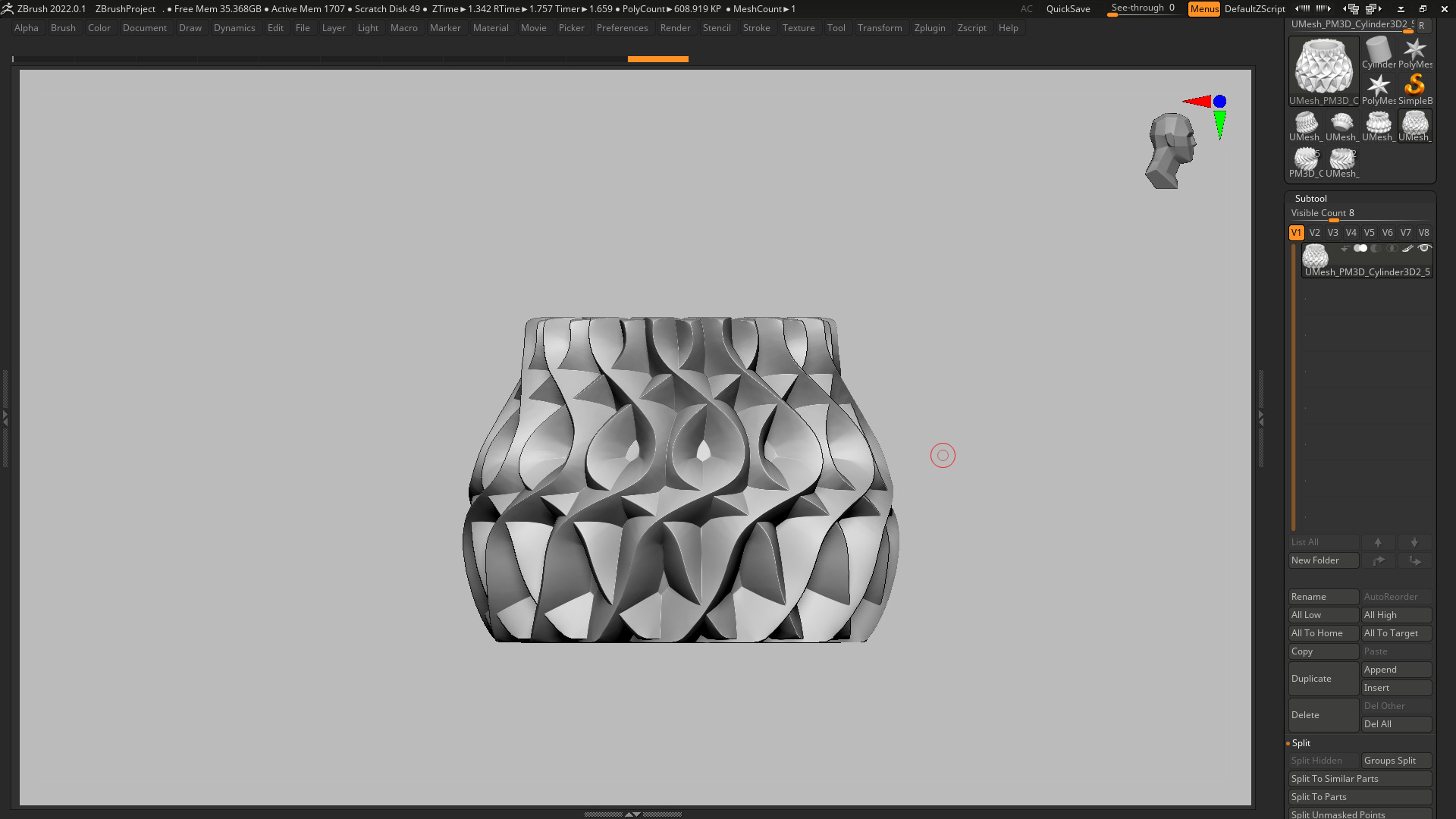Pick first UMesh tool in third row
Screen dimensions: 1456x819
[x=1305, y=125]
